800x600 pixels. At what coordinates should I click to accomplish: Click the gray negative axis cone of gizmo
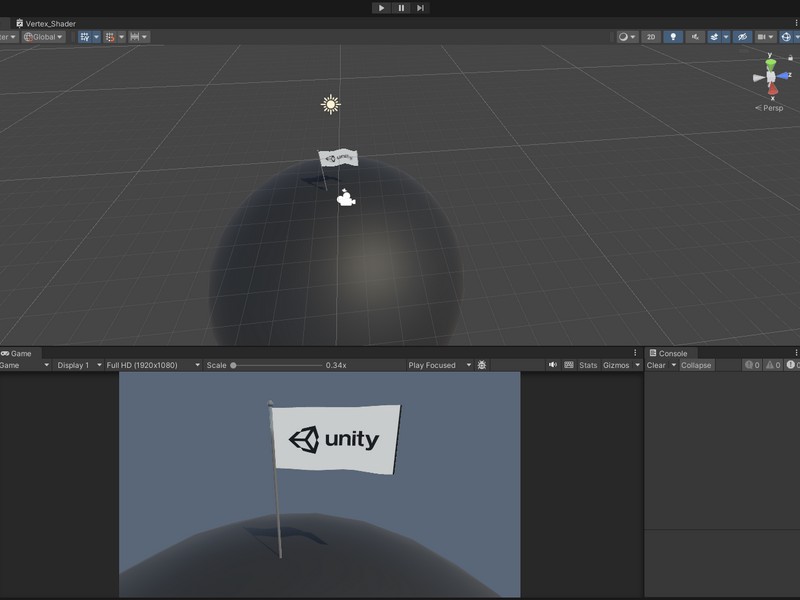coord(759,78)
